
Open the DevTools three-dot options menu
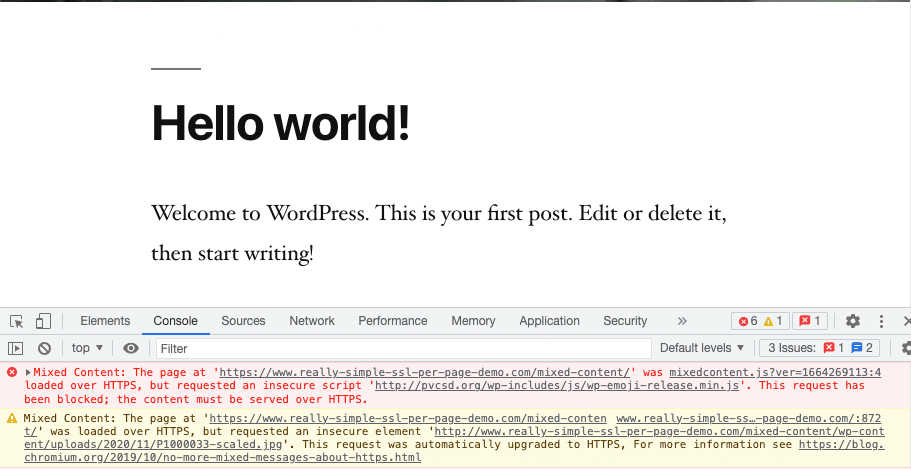point(881,321)
